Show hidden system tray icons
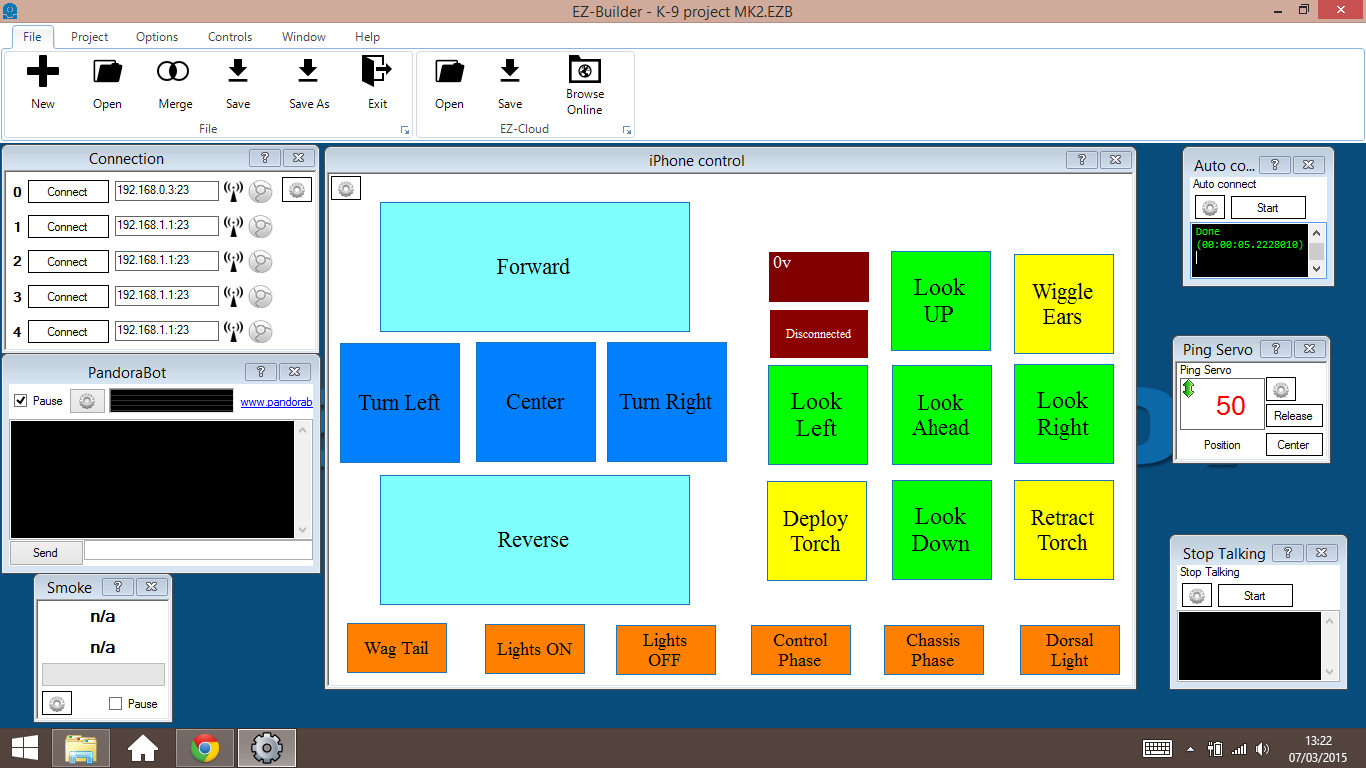Image resolution: width=1366 pixels, height=768 pixels. [x=1190, y=747]
